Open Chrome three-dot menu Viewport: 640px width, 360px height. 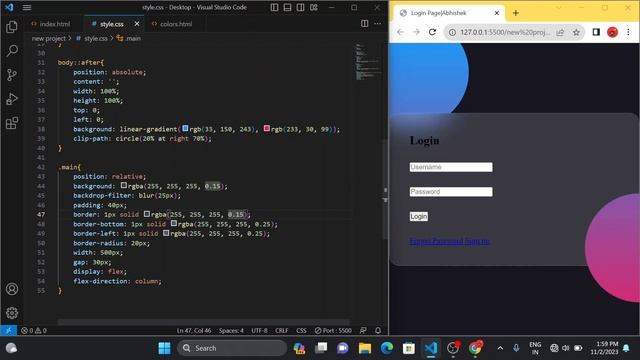pyautogui.click(x=628, y=32)
